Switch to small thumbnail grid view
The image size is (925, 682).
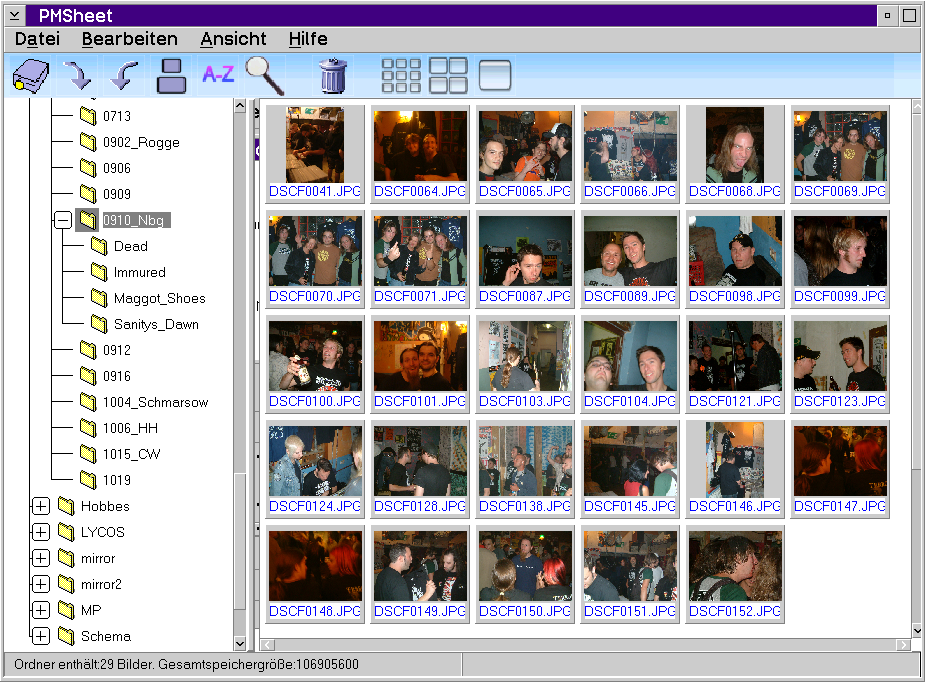pos(401,76)
